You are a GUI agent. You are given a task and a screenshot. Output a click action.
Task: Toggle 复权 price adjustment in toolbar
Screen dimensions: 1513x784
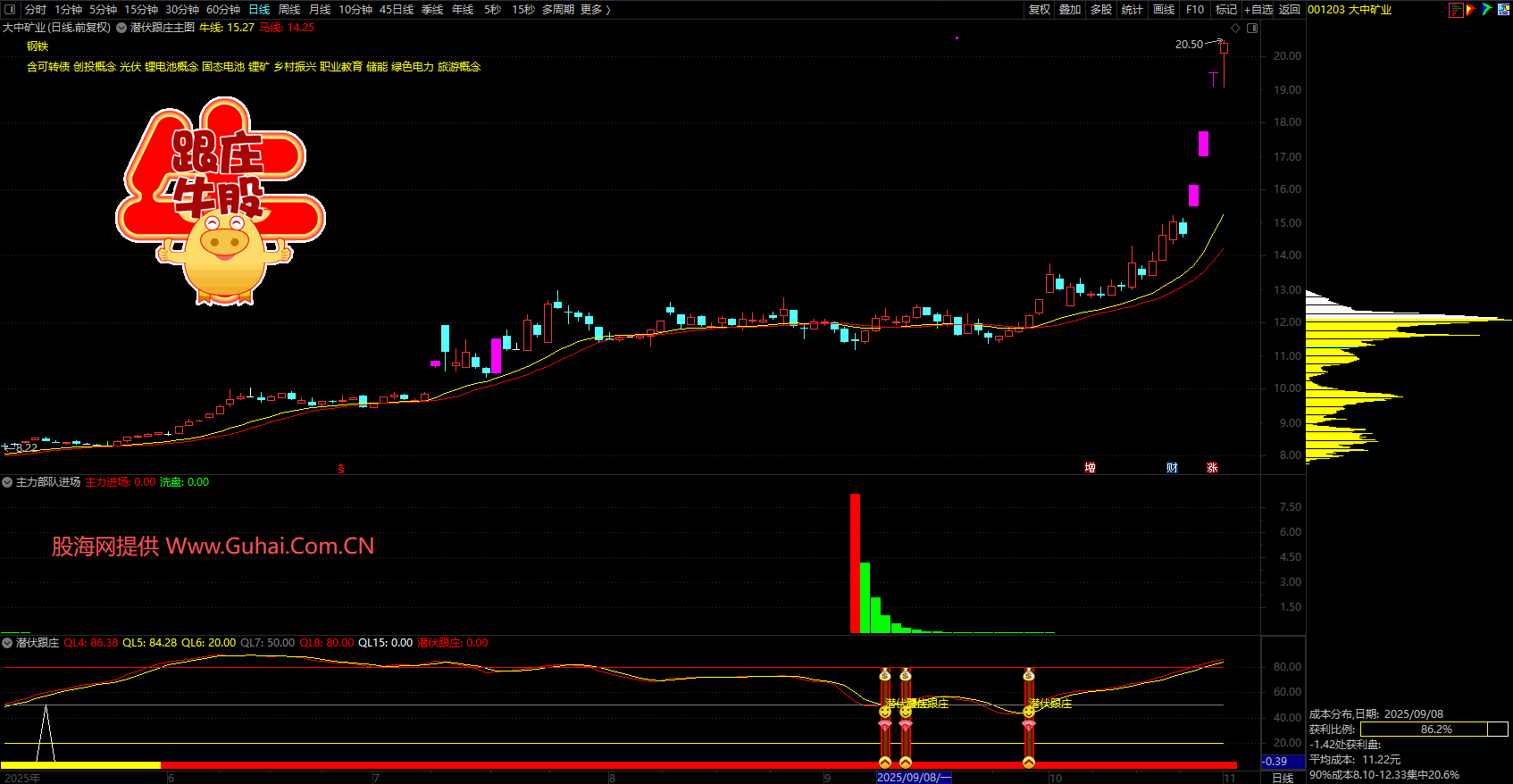tap(1039, 10)
